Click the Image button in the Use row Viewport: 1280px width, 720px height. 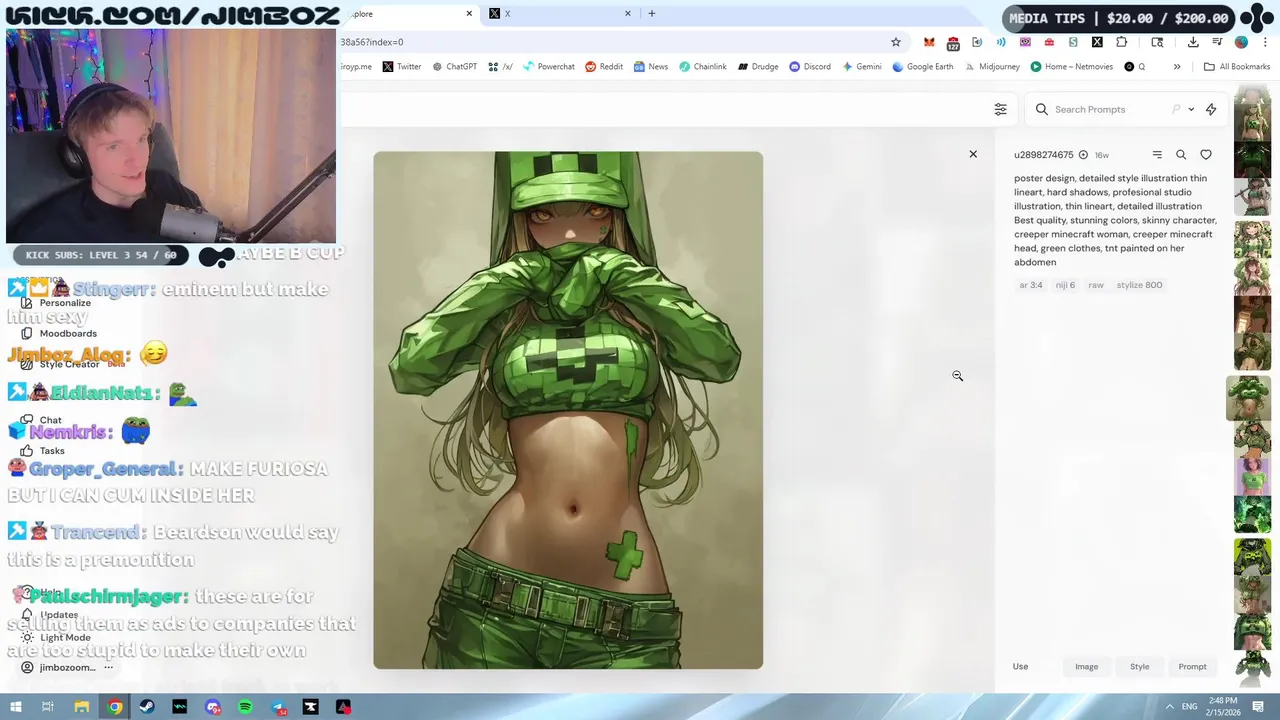(1086, 667)
